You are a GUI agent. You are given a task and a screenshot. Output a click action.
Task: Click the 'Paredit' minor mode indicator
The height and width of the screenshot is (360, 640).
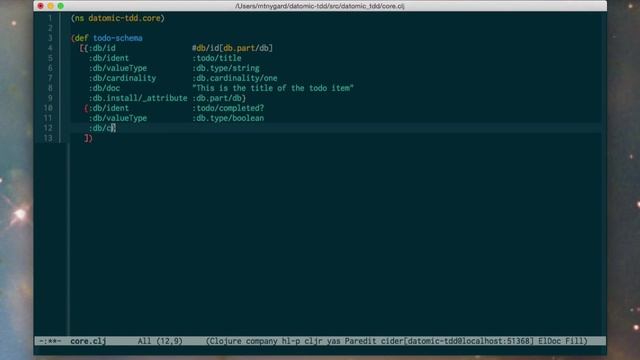coord(360,341)
